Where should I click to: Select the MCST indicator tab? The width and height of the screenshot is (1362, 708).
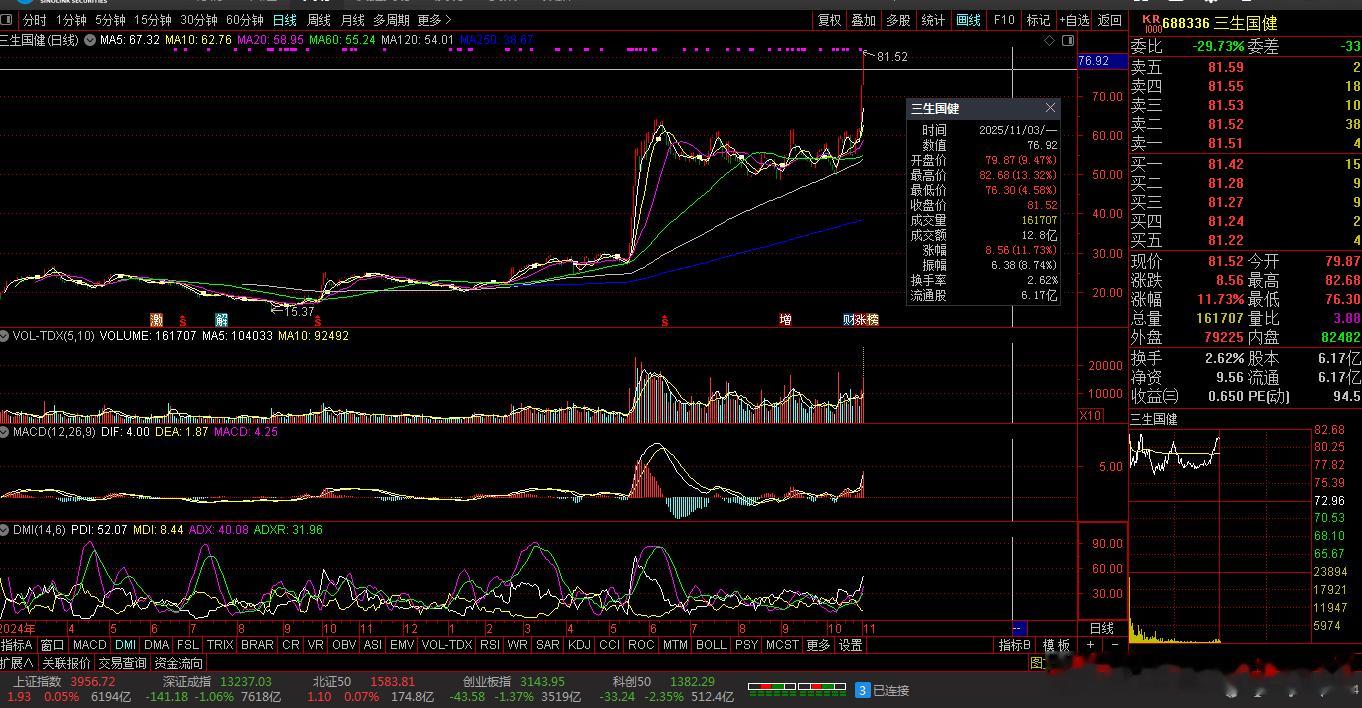click(782, 645)
